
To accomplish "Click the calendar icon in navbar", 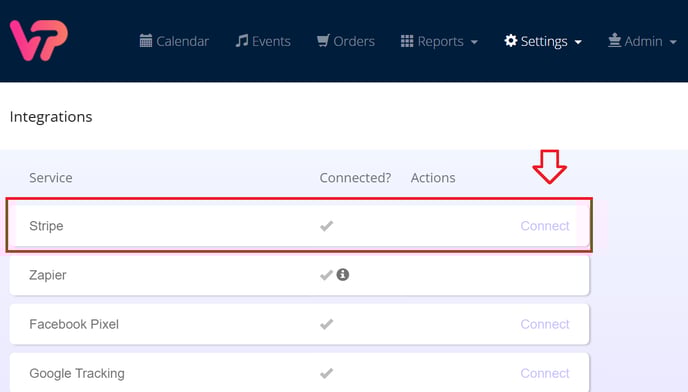I will click(146, 41).
